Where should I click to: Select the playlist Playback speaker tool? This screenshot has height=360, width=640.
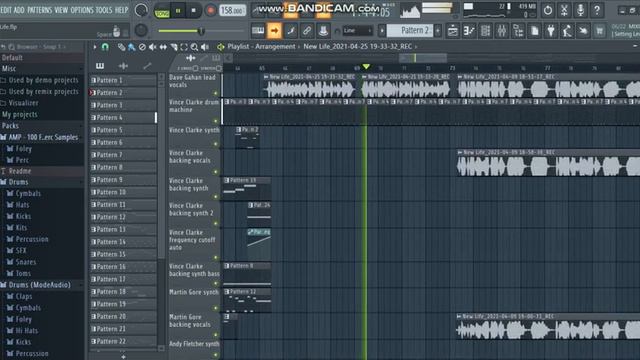205,47
